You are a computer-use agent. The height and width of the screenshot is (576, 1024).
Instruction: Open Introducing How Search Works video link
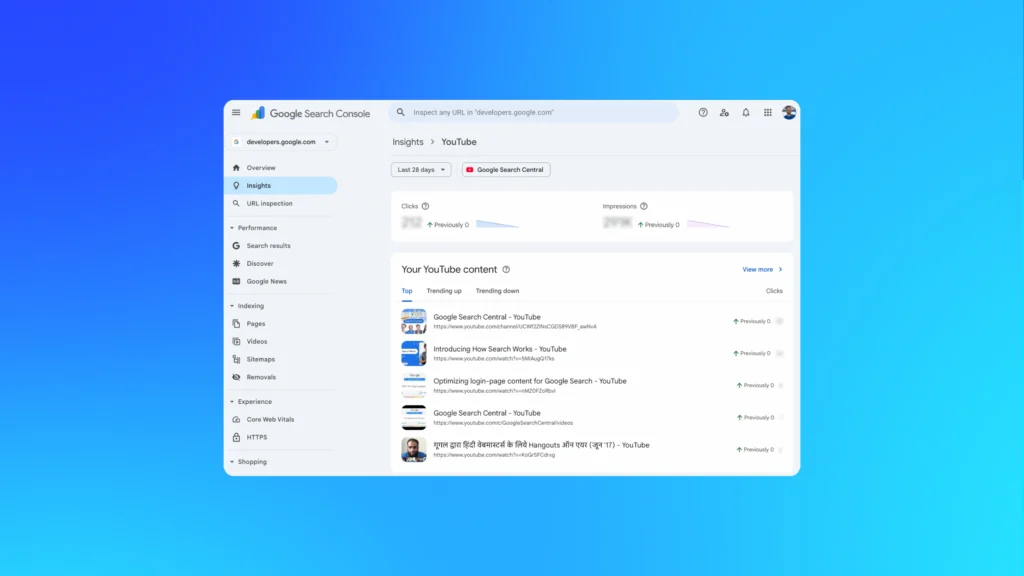click(500, 349)
